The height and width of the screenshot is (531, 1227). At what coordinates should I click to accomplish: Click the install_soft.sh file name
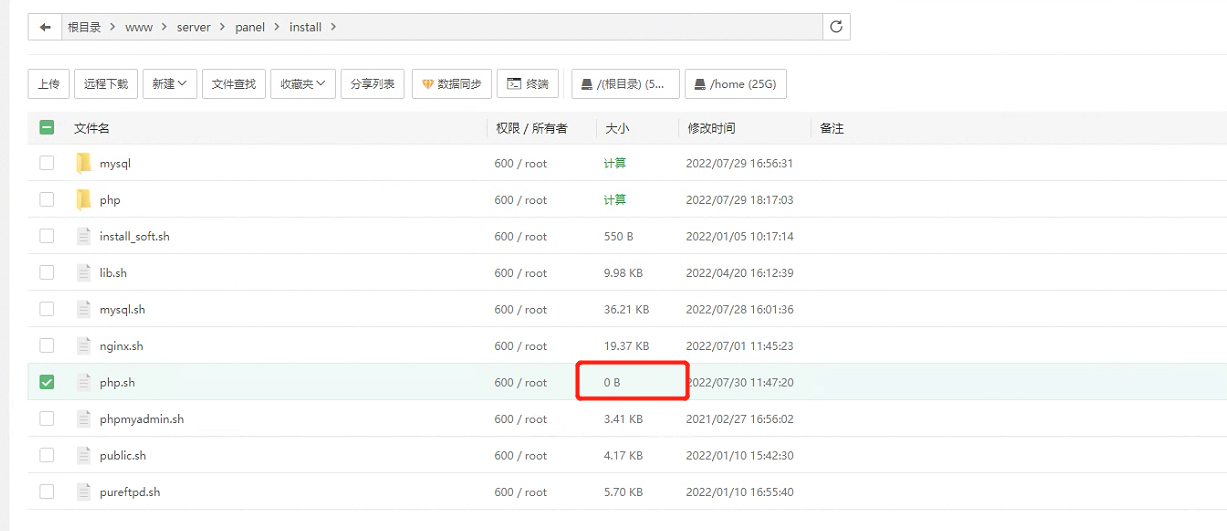coord(135,236)
